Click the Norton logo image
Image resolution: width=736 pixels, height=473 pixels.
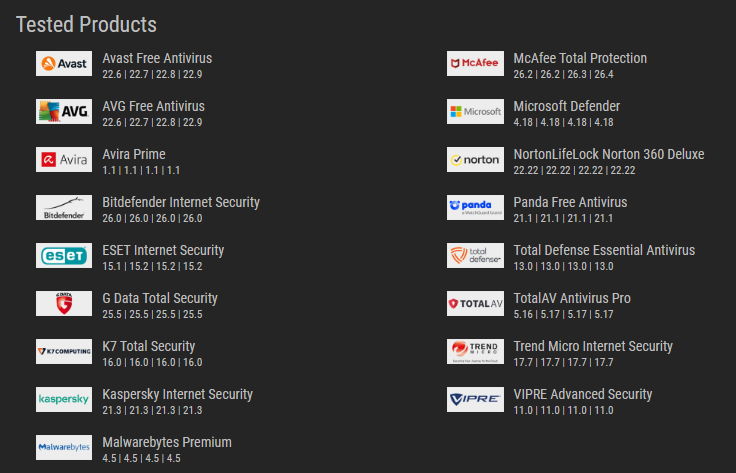coord(475,160)
